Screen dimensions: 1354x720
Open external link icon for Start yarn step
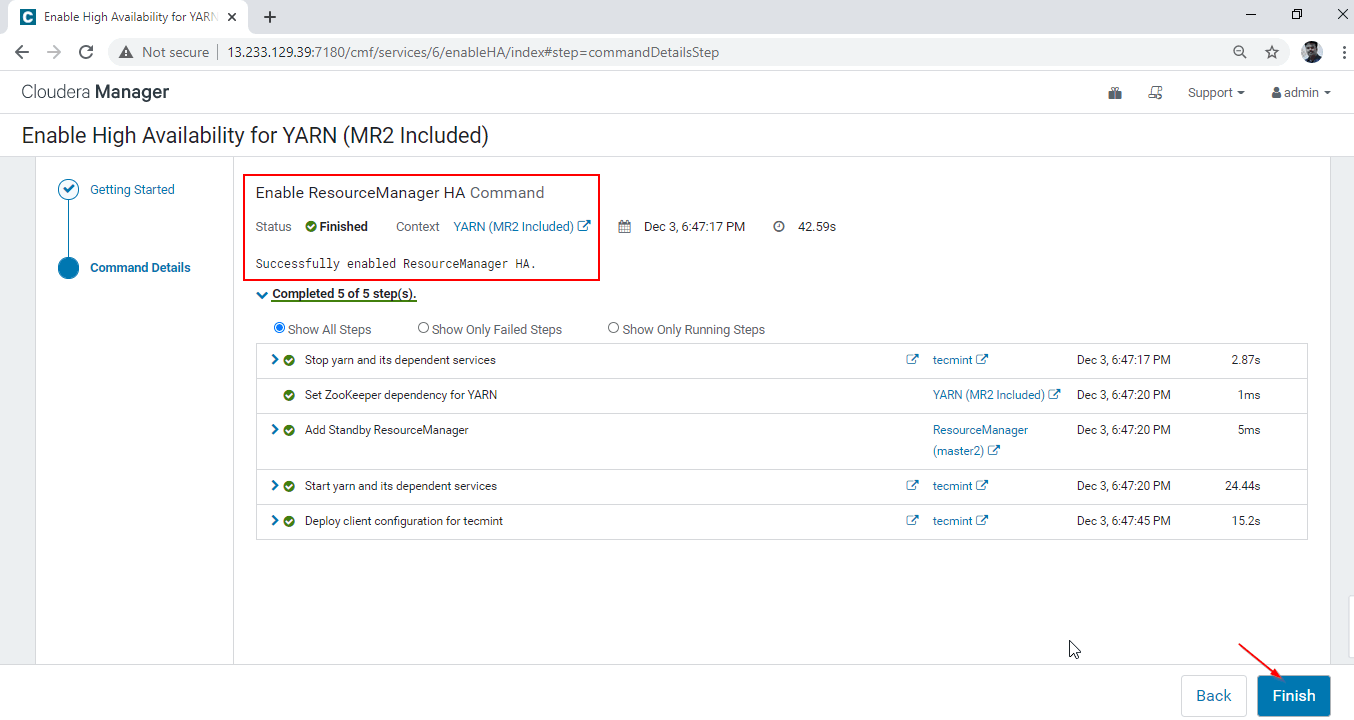(x=912, y=486)
